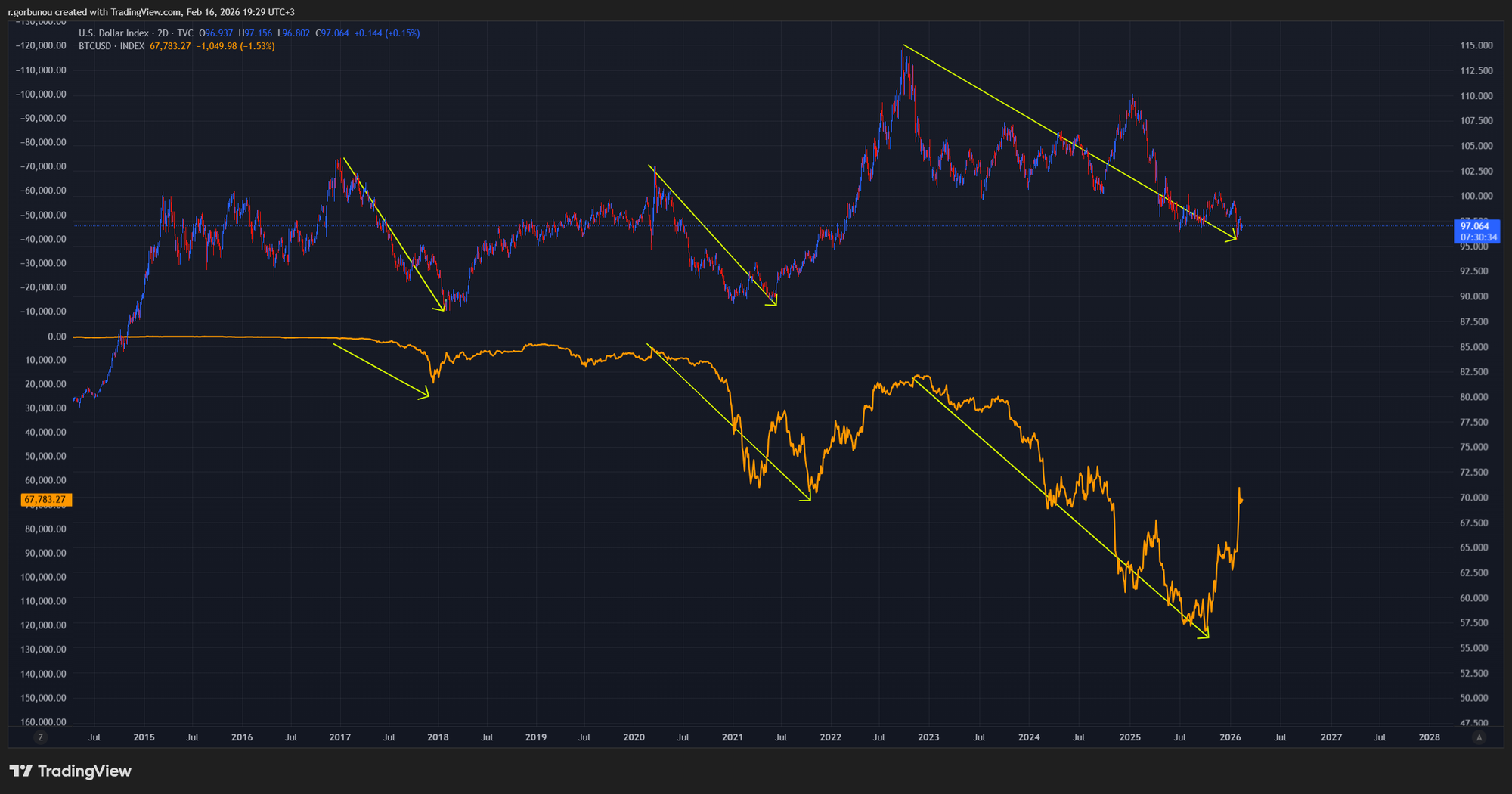Select the U.S. Dollar Index legend title
1512x794 pixels.
(x=113, y=33)
